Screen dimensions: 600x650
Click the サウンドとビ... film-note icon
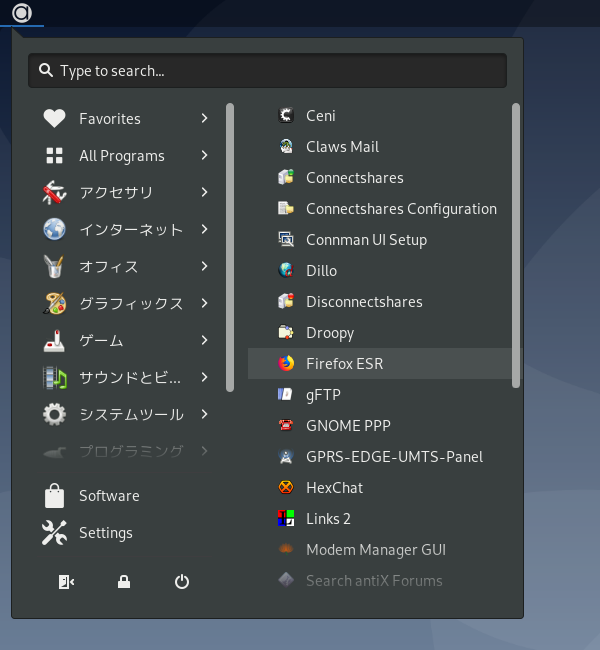[x=54, y=377]
